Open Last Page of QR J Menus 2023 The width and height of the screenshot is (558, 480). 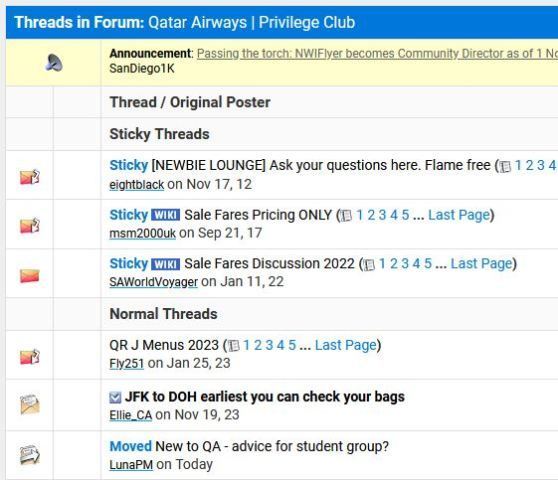(346, 345)
